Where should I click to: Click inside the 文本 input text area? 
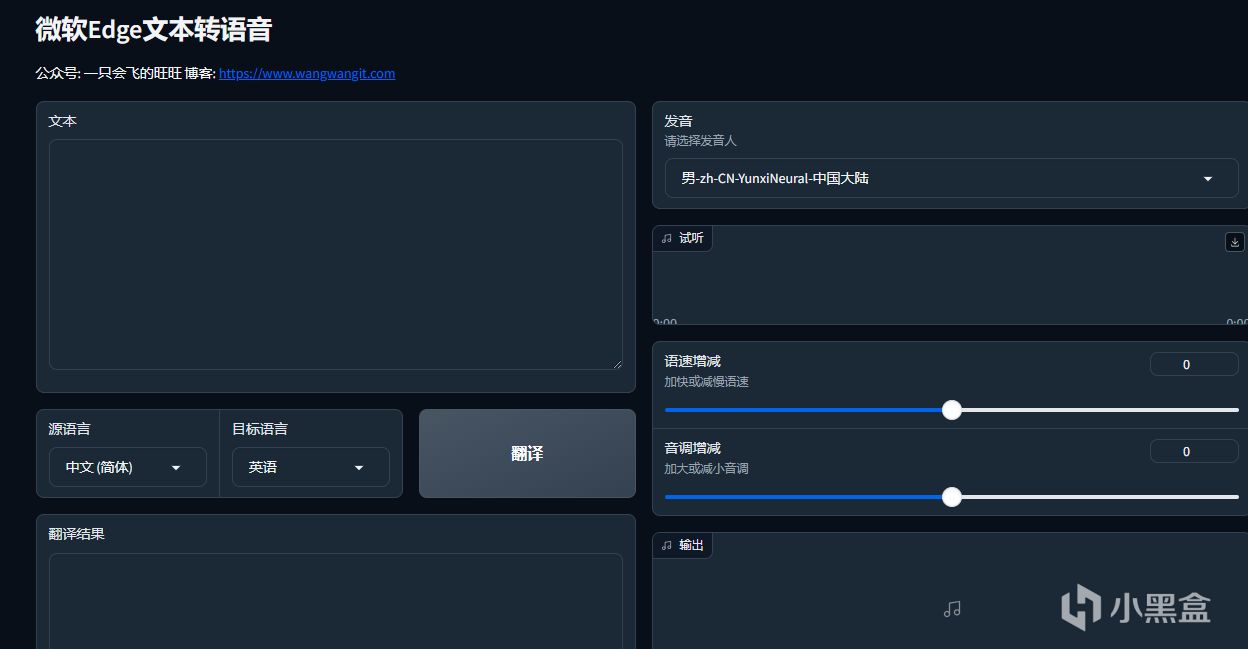[x=335, y=254]
